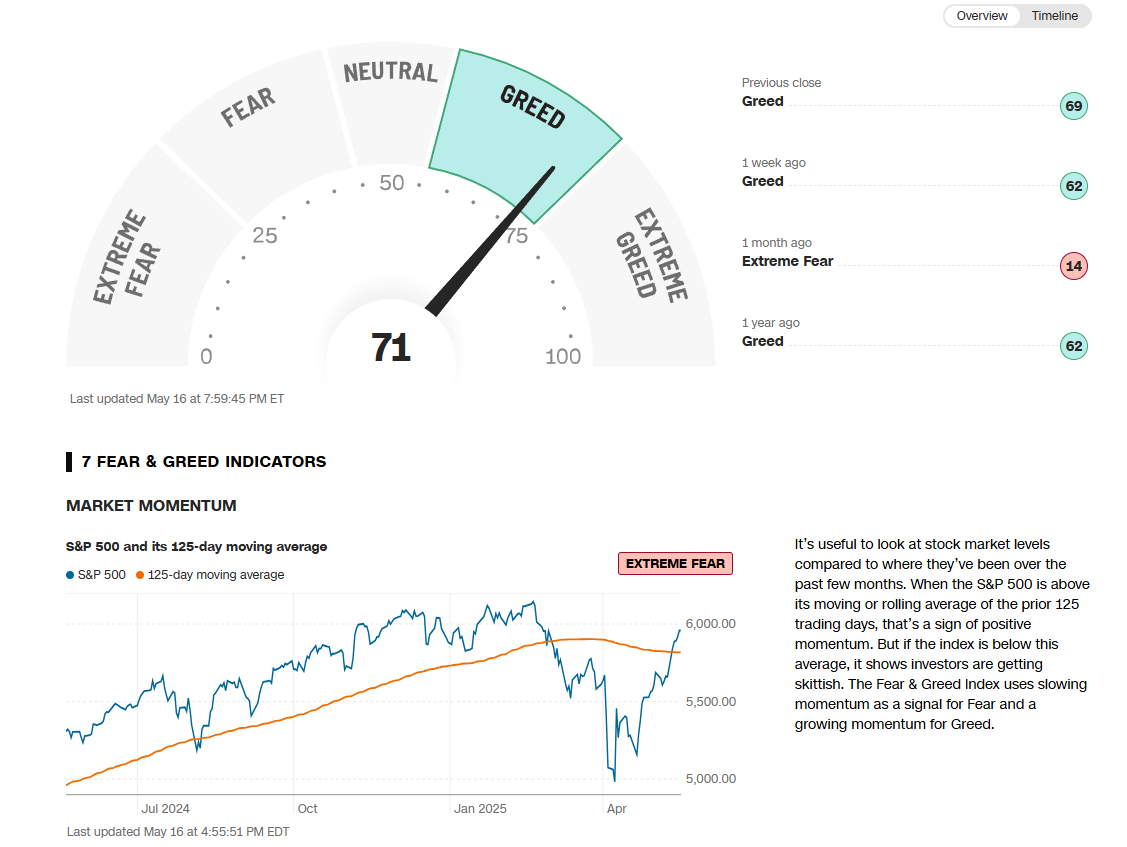Select the Overview tab
This screenshot has height=847, width=1127.
click(981, 16)
